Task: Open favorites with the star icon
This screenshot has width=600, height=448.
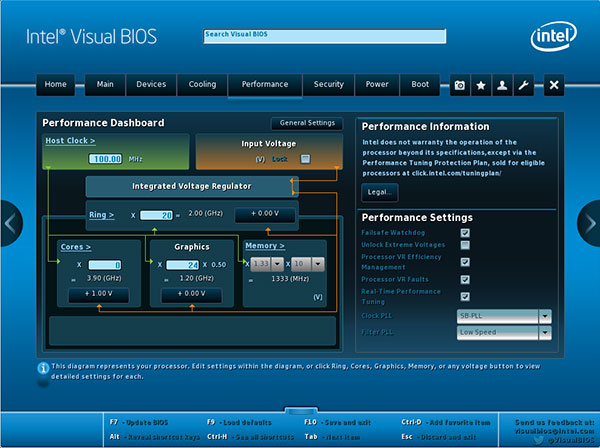Action: pos(481,85)
